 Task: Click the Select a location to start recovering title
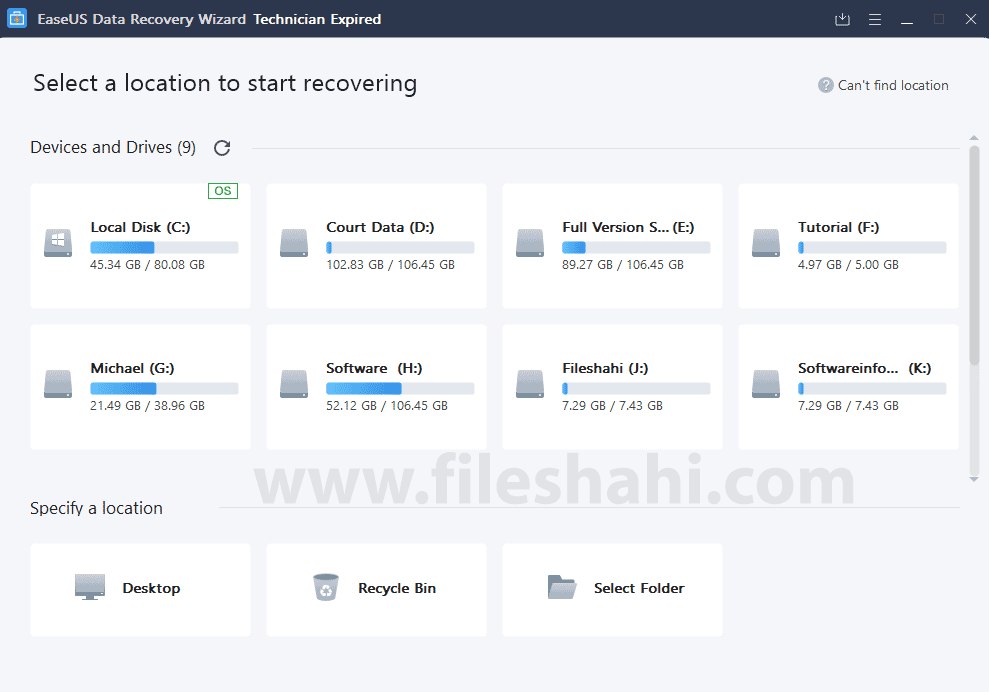tap(225, 83)
